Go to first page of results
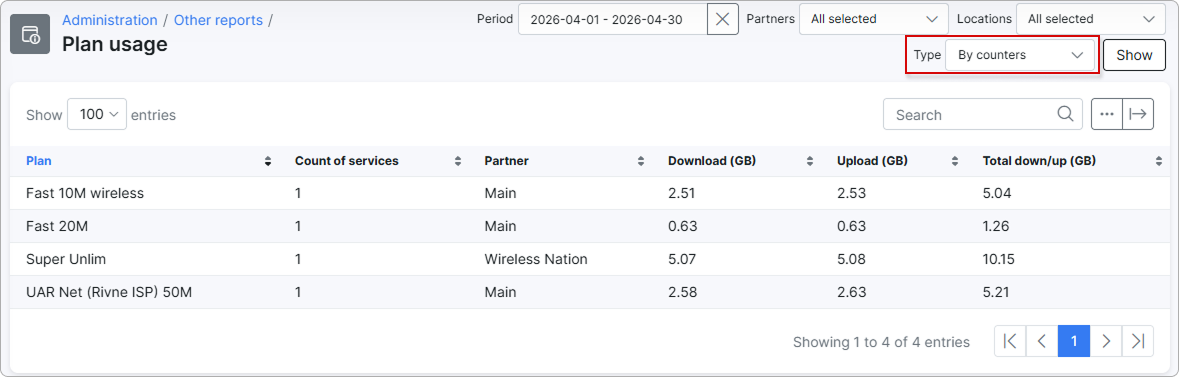This screenshot has width=1179, height=377. pyautogui.click(x=1010, y=341)
